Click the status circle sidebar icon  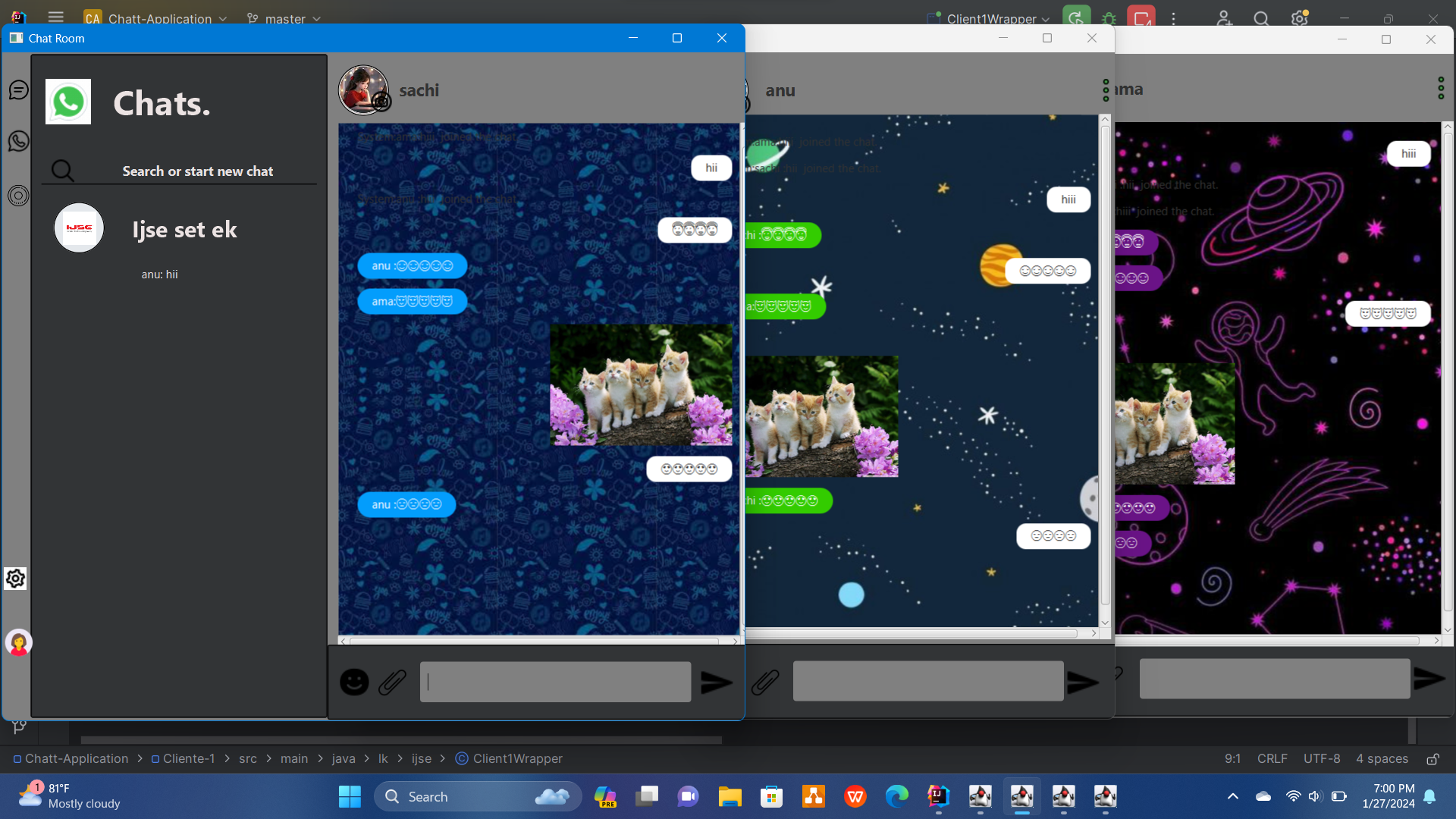click(18, 196)
